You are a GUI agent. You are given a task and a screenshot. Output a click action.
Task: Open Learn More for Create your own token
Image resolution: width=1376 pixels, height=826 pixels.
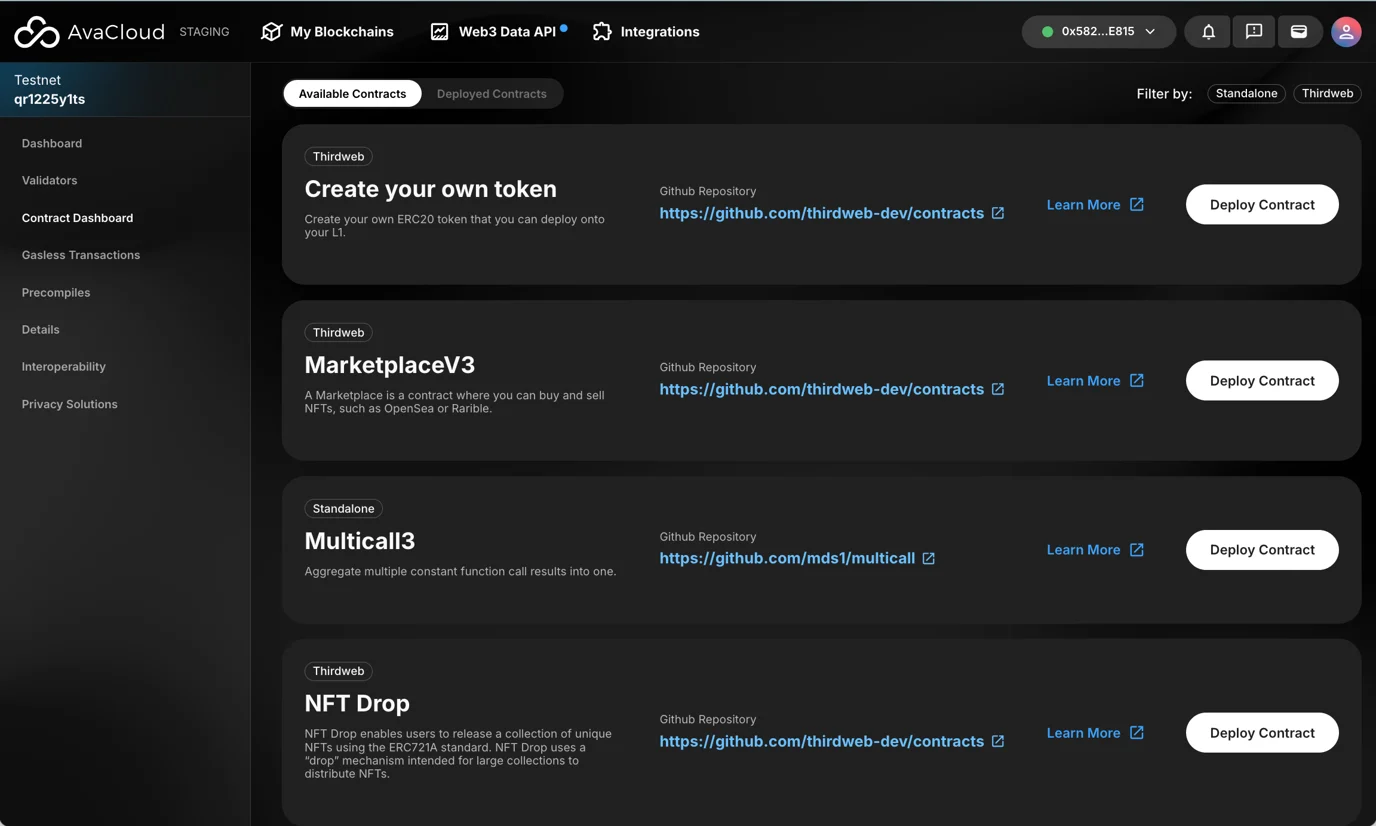[x=1094, y=205]
